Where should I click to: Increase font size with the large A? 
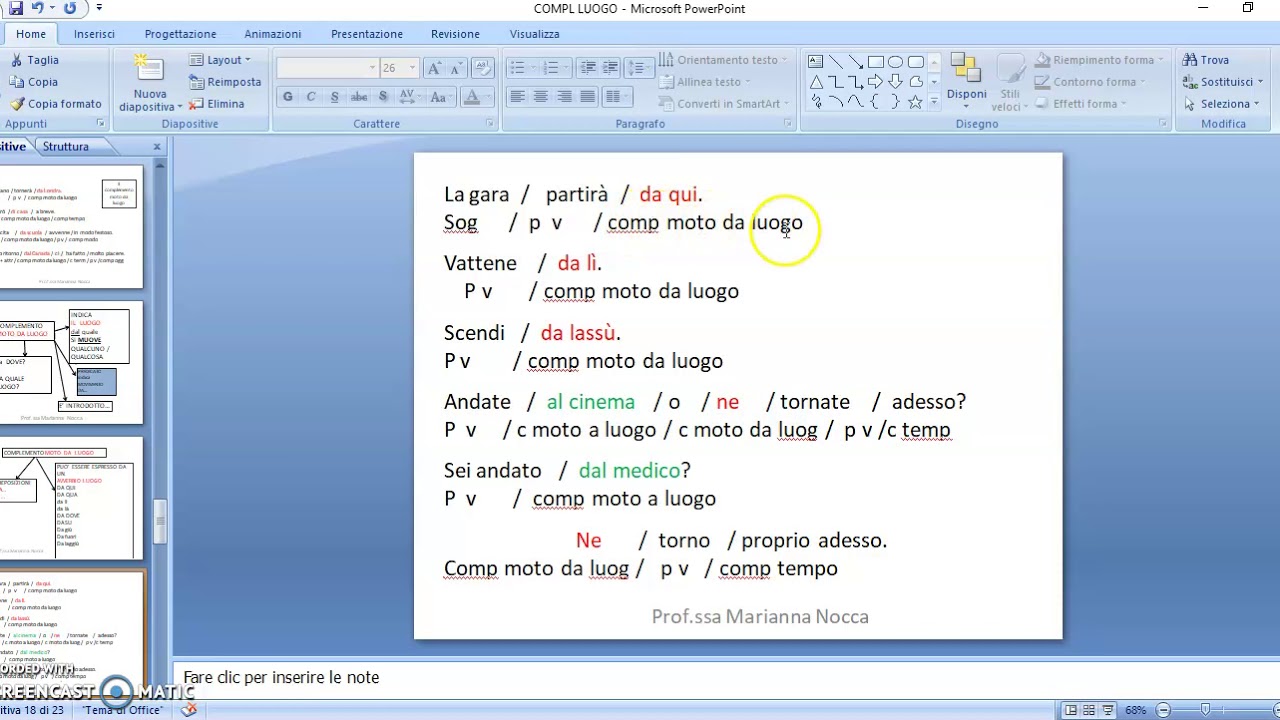(434, 68)
